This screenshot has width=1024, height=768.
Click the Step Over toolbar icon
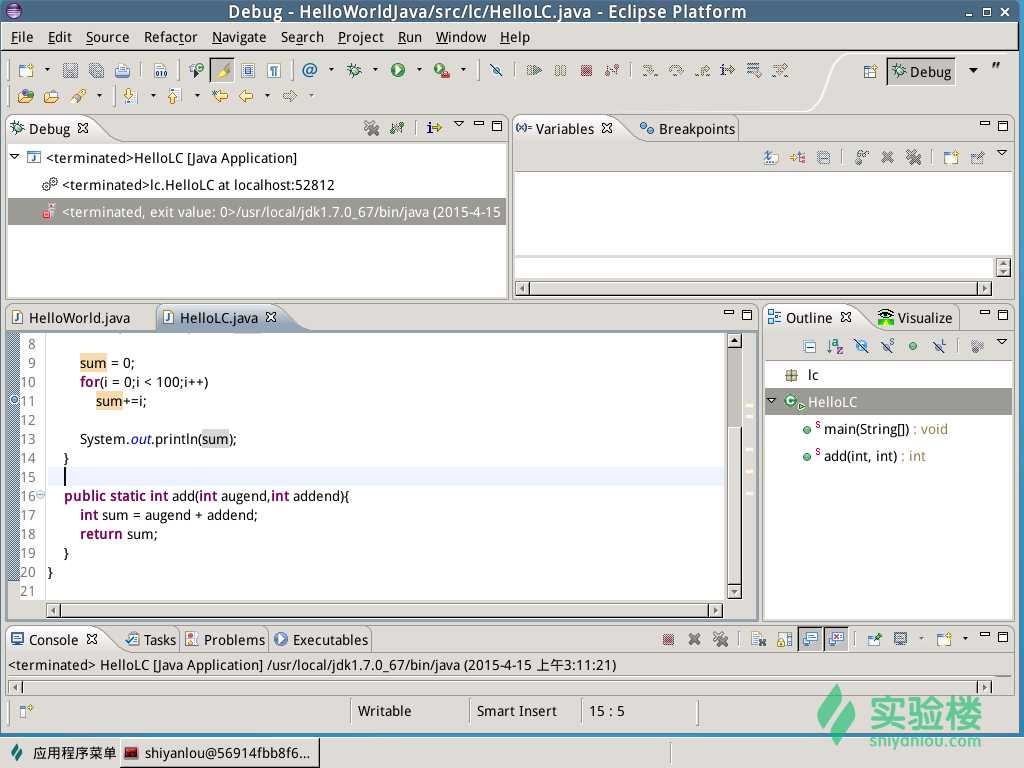pos(676,70)
